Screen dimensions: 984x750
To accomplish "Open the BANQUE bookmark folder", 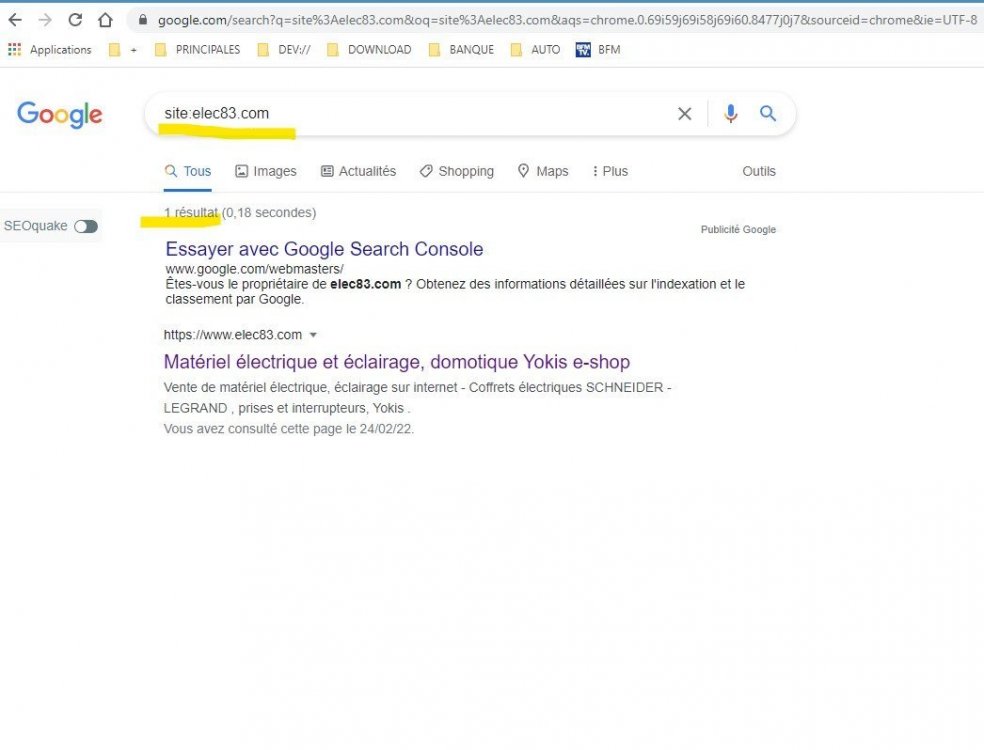I will tap(461, 50).
